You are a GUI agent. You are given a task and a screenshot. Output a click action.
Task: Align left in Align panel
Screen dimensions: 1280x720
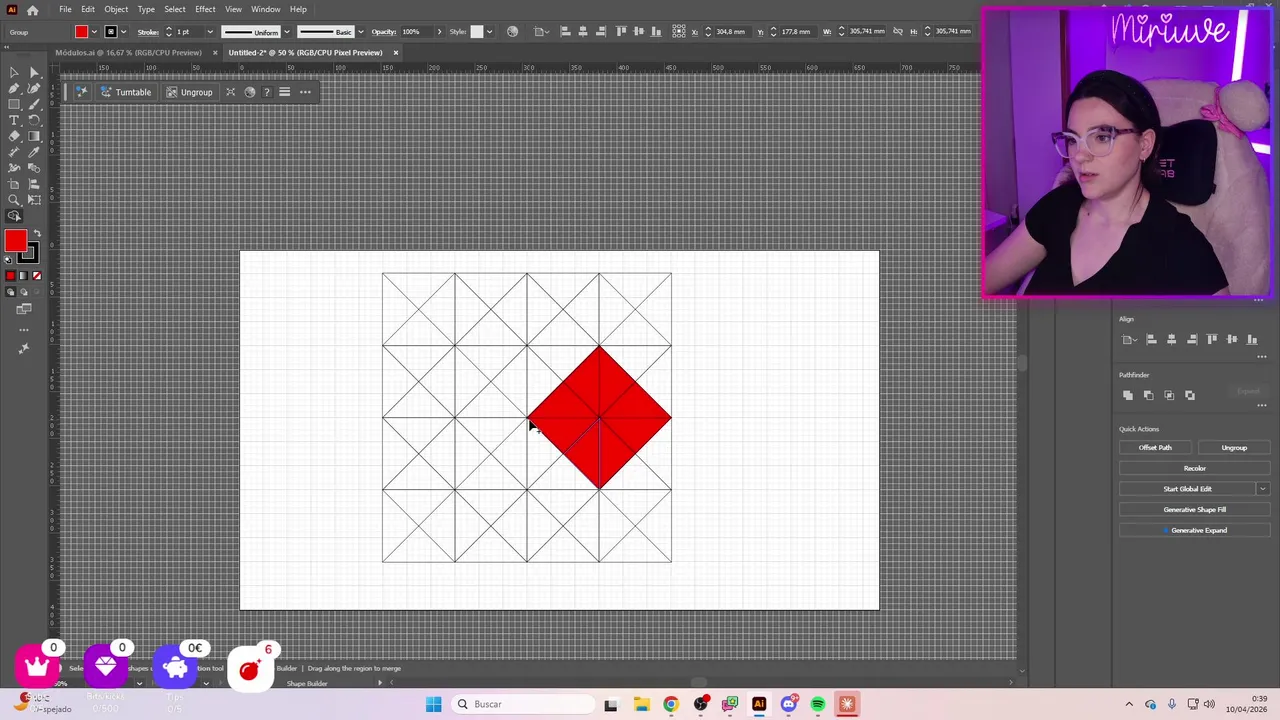click(x=1151, y=339)
